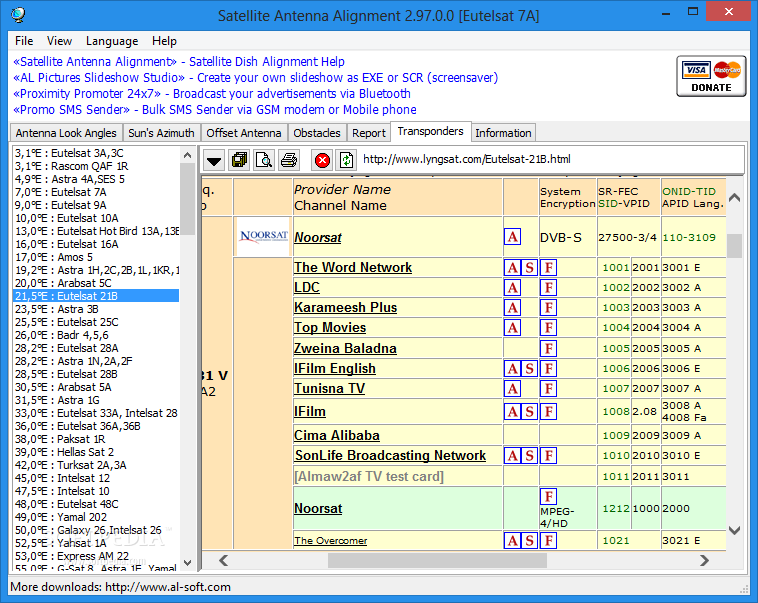Click the A icon in The Word Network row

click(x=512, y=267)
